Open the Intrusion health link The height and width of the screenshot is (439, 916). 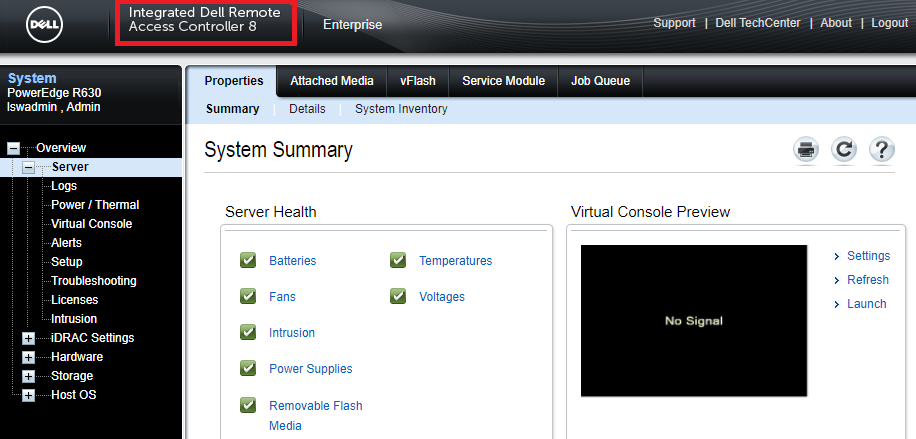tap(292, 333)
